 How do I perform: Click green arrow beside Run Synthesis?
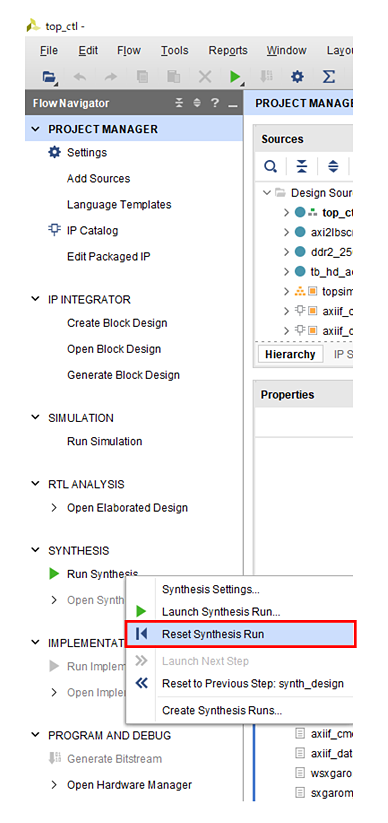click(x=54, y=574)
